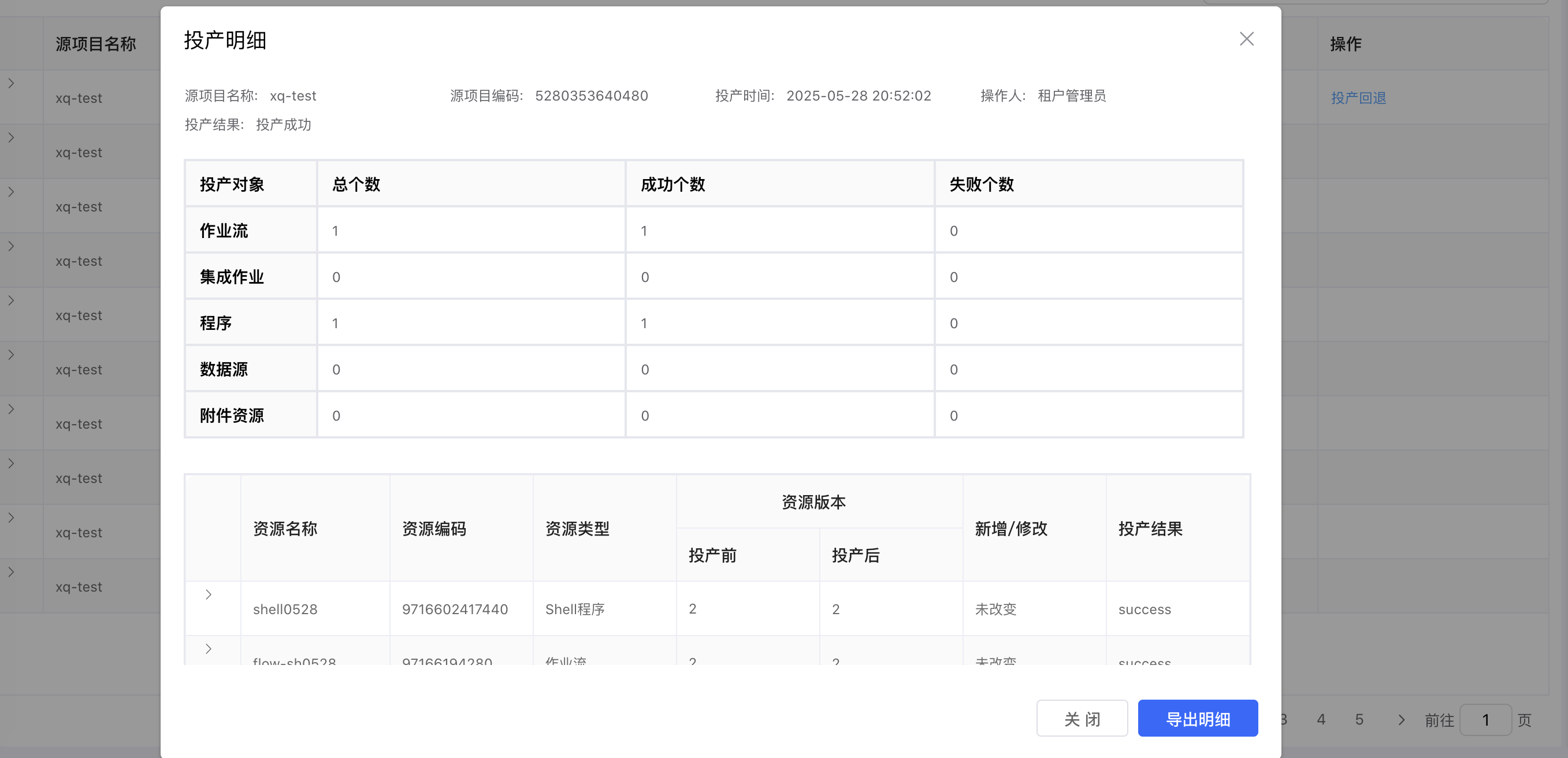Expand the last xq-test row chevron
Viewport: 1568px width, 758px height.
[11, 572]
